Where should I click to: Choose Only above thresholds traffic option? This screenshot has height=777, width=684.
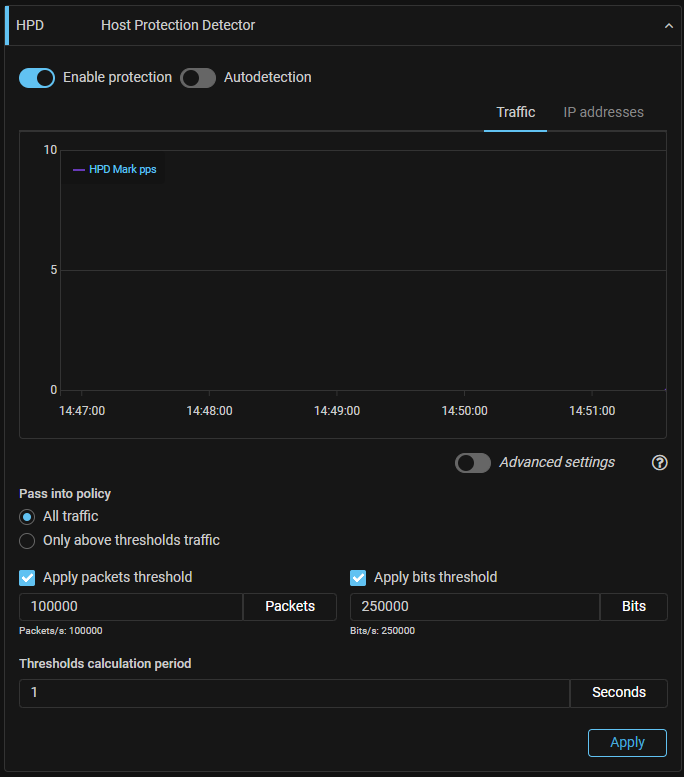pyautogui.click(x=28, y=541)
